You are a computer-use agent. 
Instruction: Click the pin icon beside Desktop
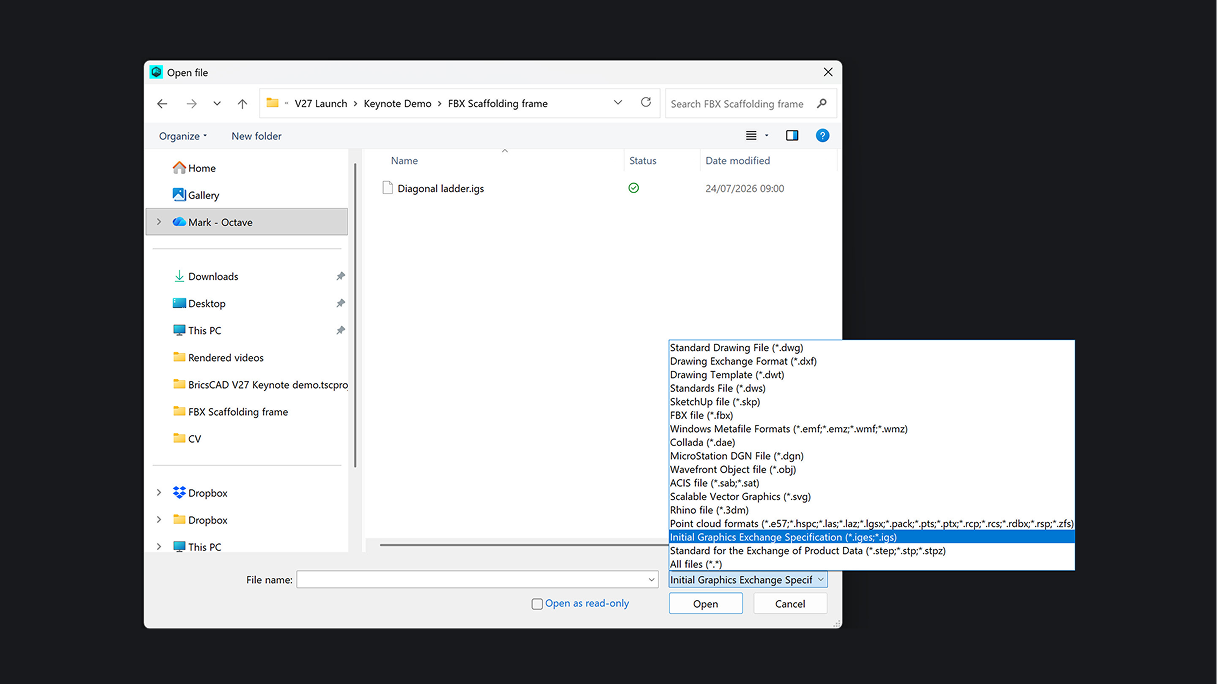pyautogui.click(x=340, y=303)
